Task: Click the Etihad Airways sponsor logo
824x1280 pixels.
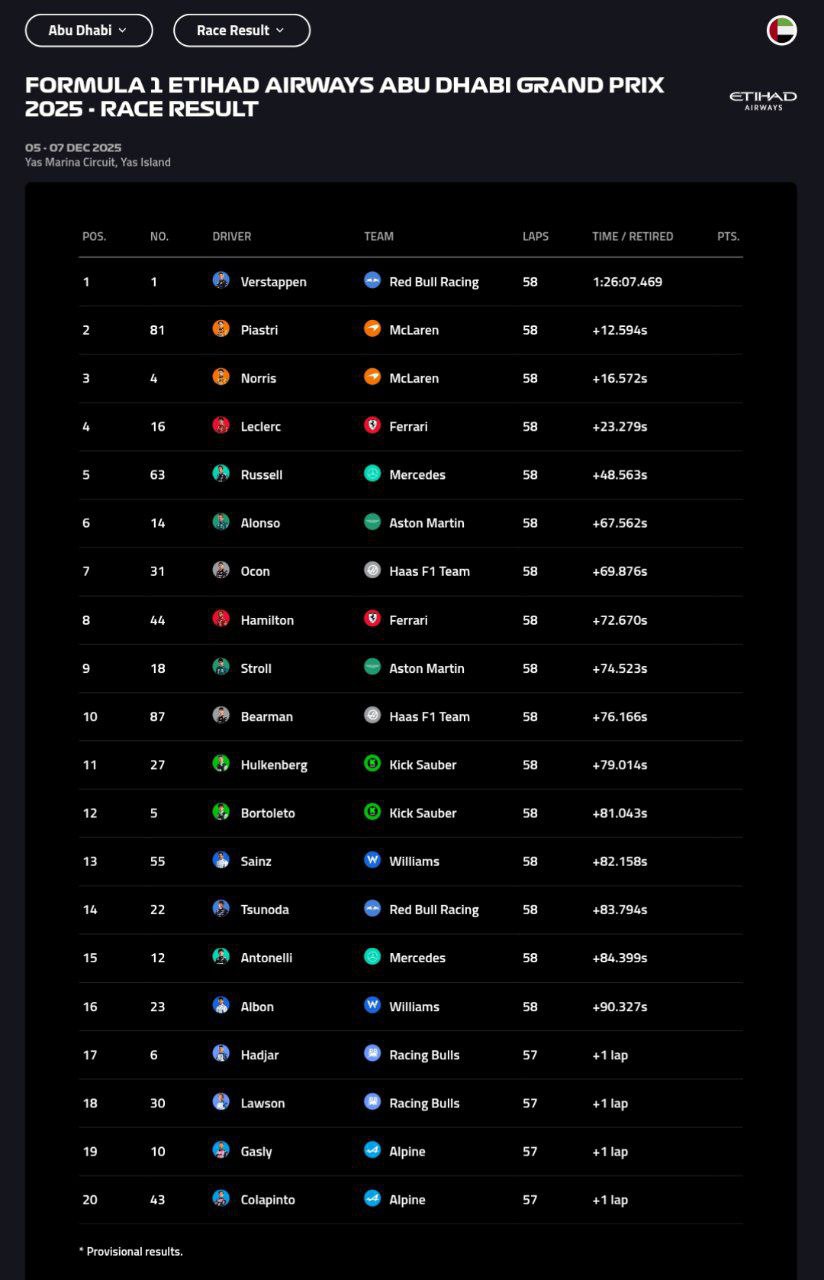Action: (x=762, y=100)
